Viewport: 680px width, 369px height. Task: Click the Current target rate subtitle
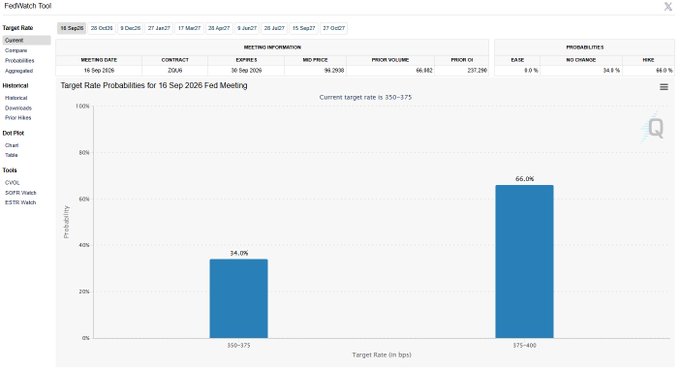365,98
